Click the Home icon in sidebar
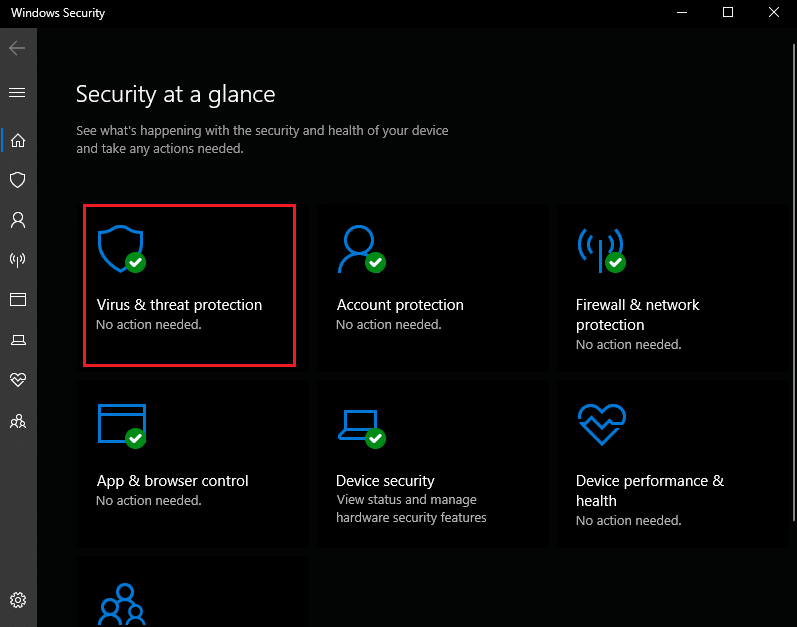 tap(18, 140)
